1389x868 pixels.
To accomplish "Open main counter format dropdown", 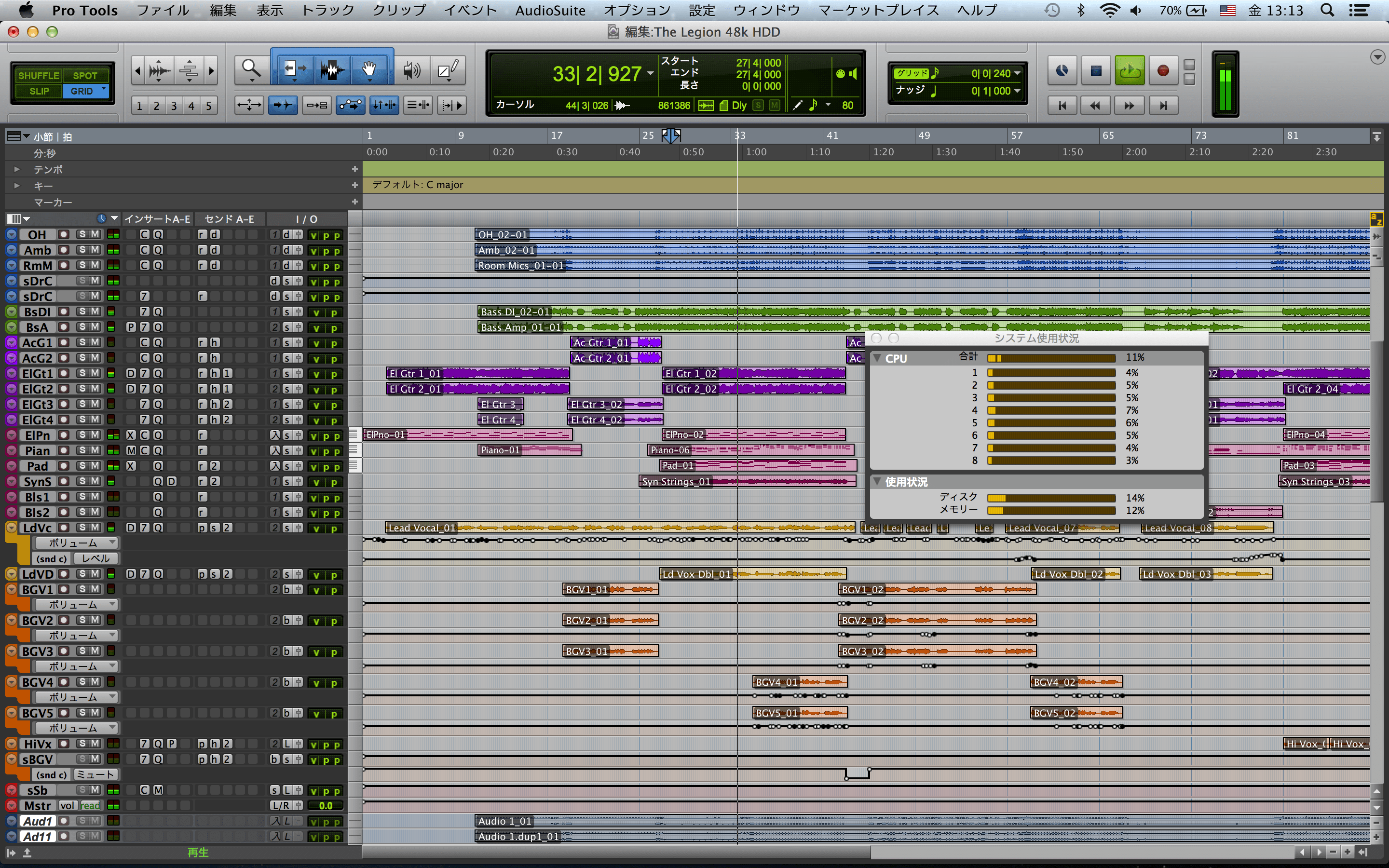I will pos(650,73).
